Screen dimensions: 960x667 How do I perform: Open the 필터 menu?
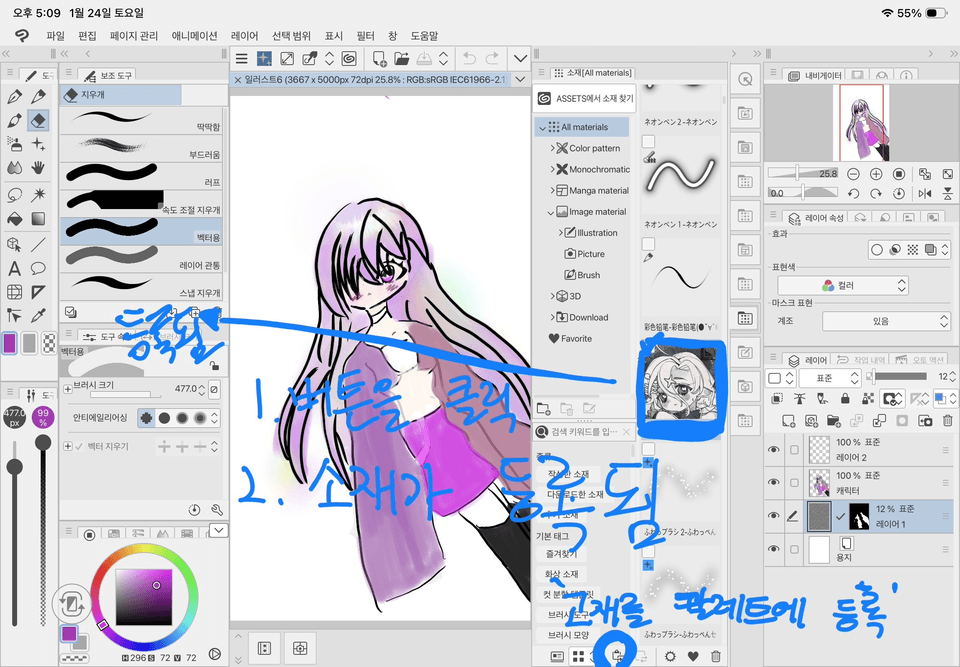pyautogui.click(x=365, y=36)
